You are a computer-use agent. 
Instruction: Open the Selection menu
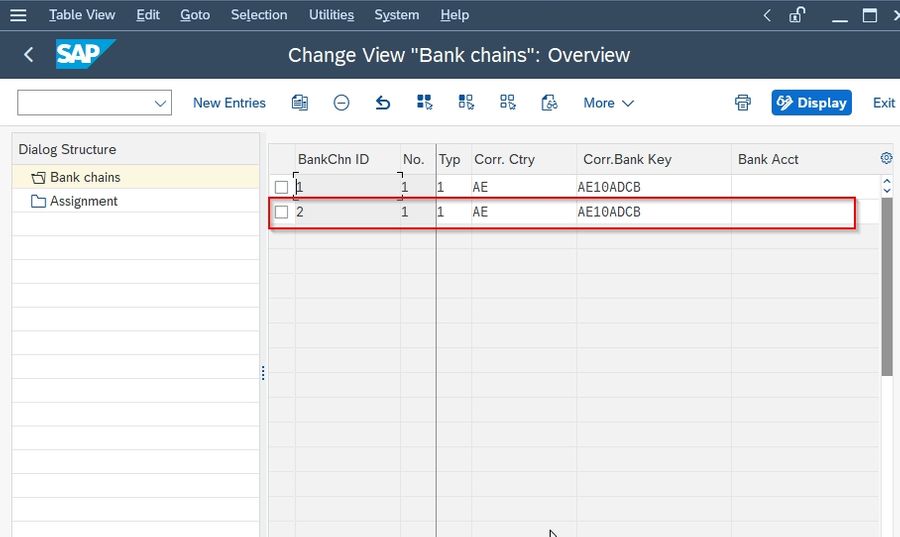pyautogui.click(x=259, y=15)
